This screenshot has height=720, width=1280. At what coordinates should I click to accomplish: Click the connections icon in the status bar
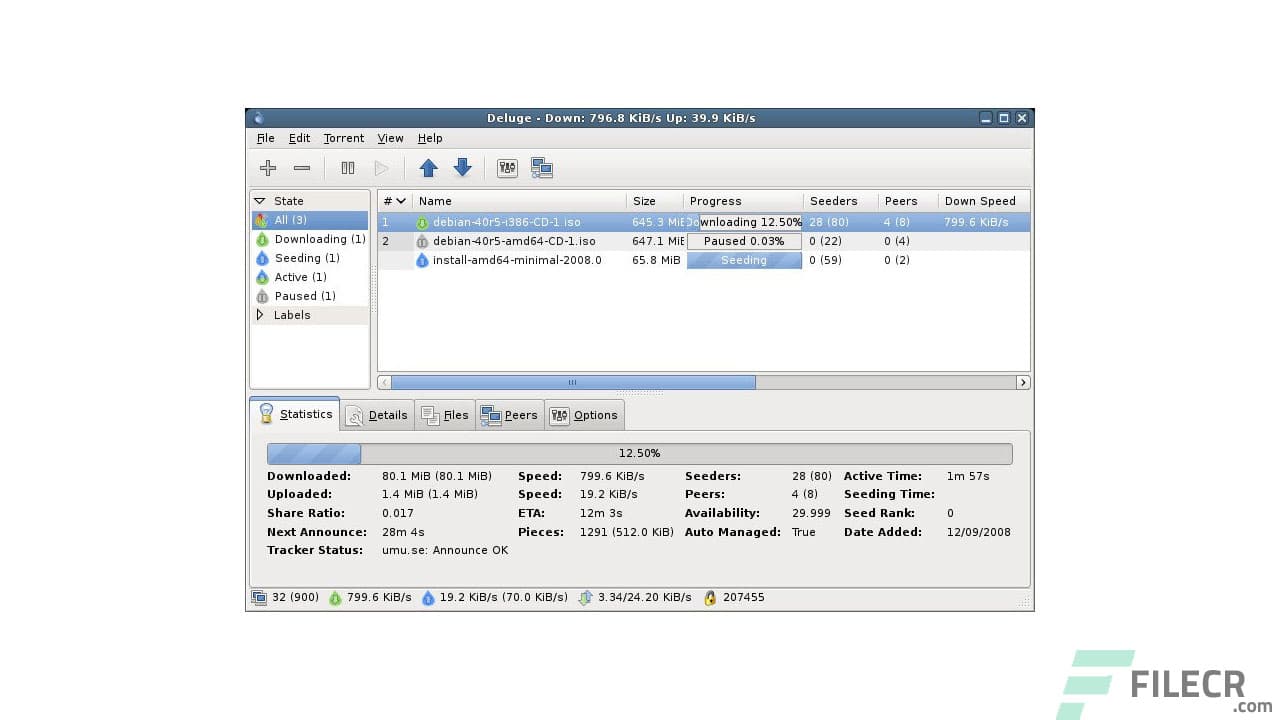pyautogui.click(x=257, y=597)
